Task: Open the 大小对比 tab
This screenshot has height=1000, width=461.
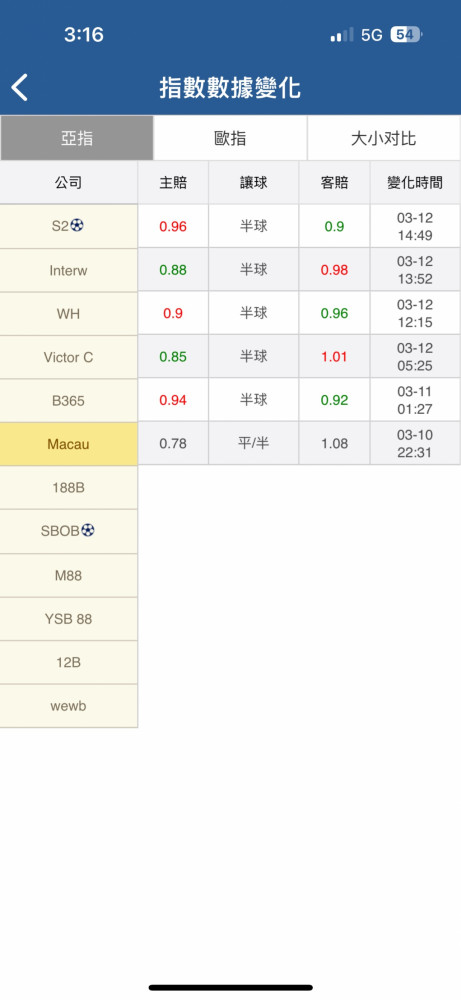Action: (x=384, y=138)
